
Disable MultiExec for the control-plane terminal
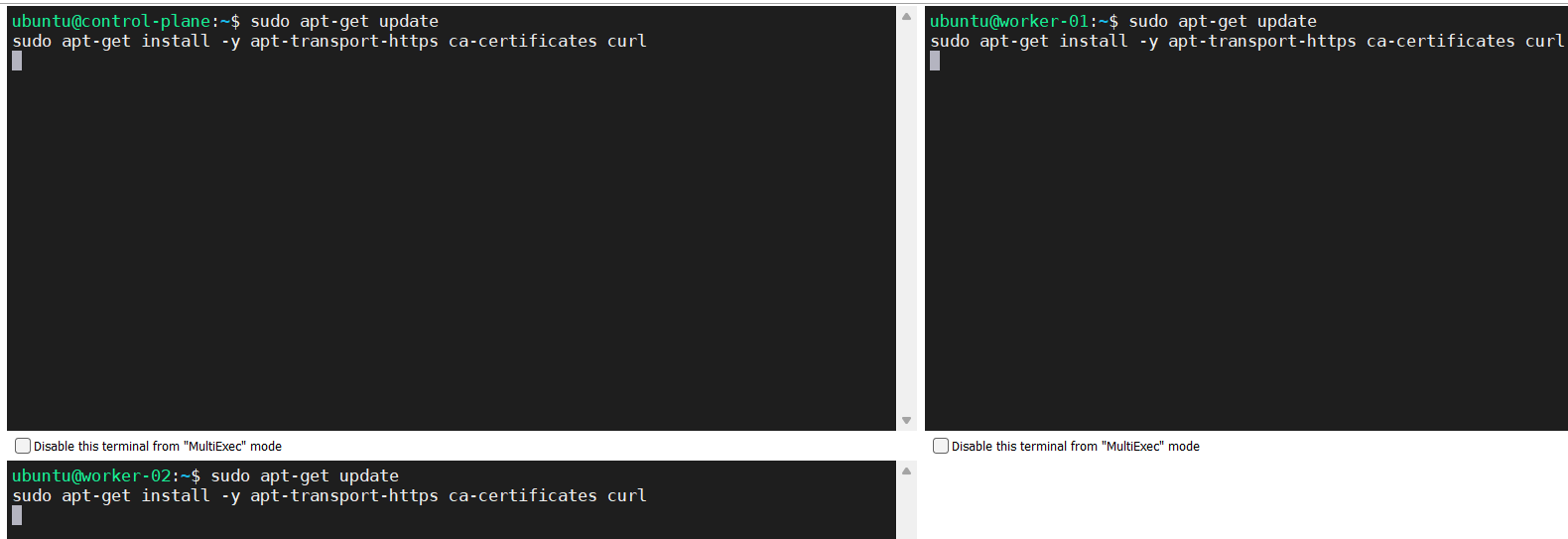[x=23, y=446]
